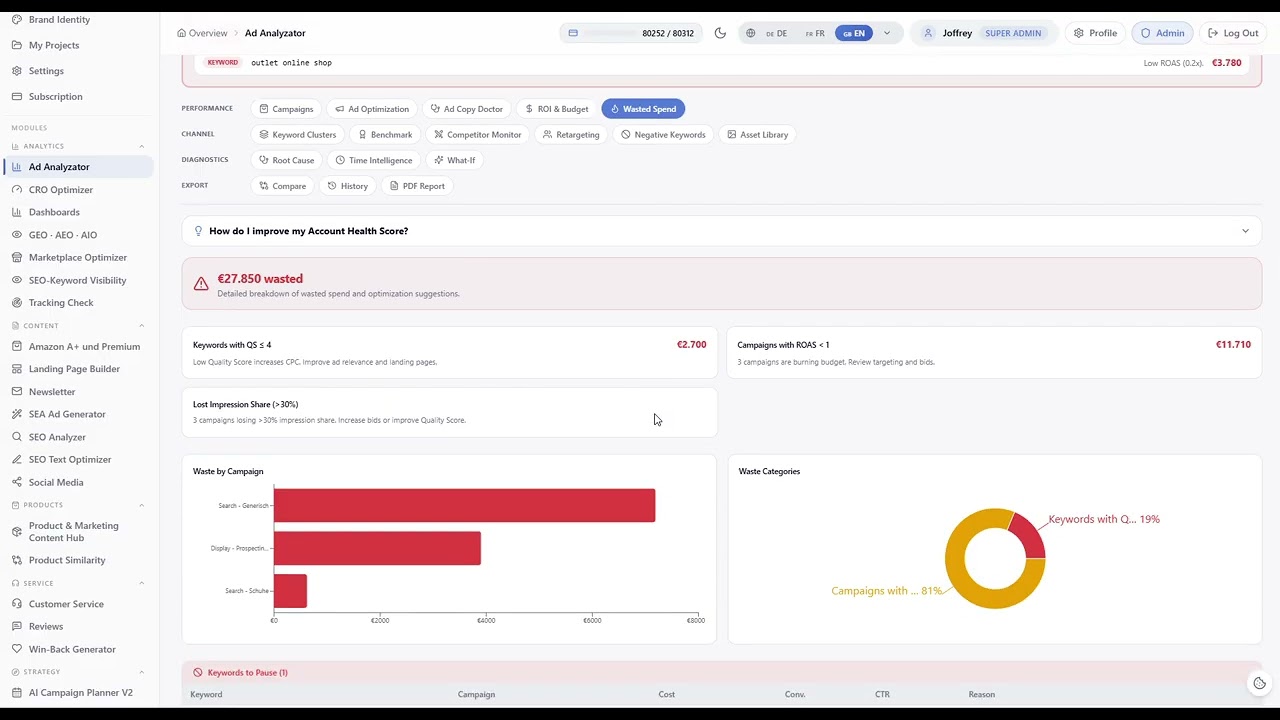Collapse the Analytics sidebar section
The height and width of the screenshot is (720, 1280).
click(142, 146)
